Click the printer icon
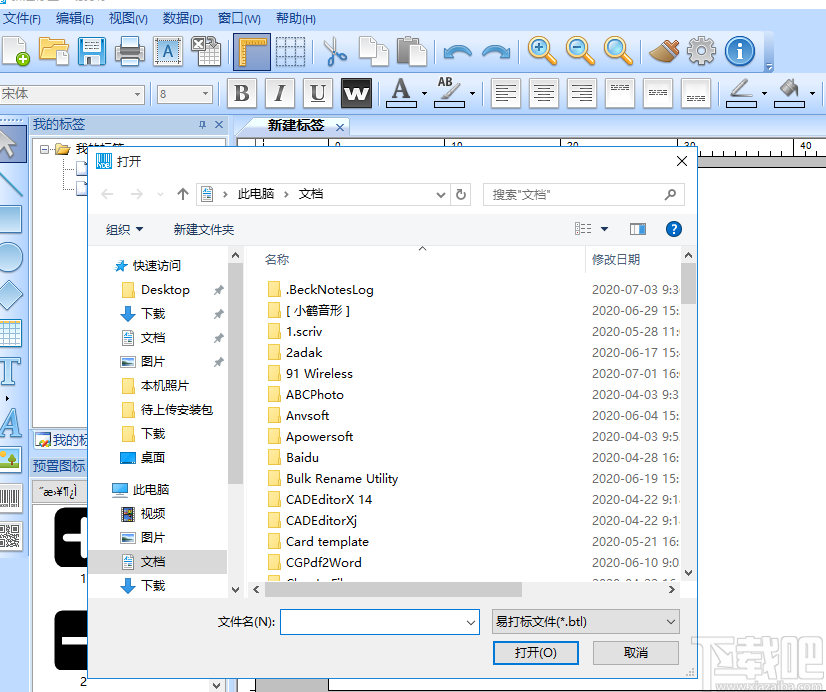 click(x=130, y=51)
